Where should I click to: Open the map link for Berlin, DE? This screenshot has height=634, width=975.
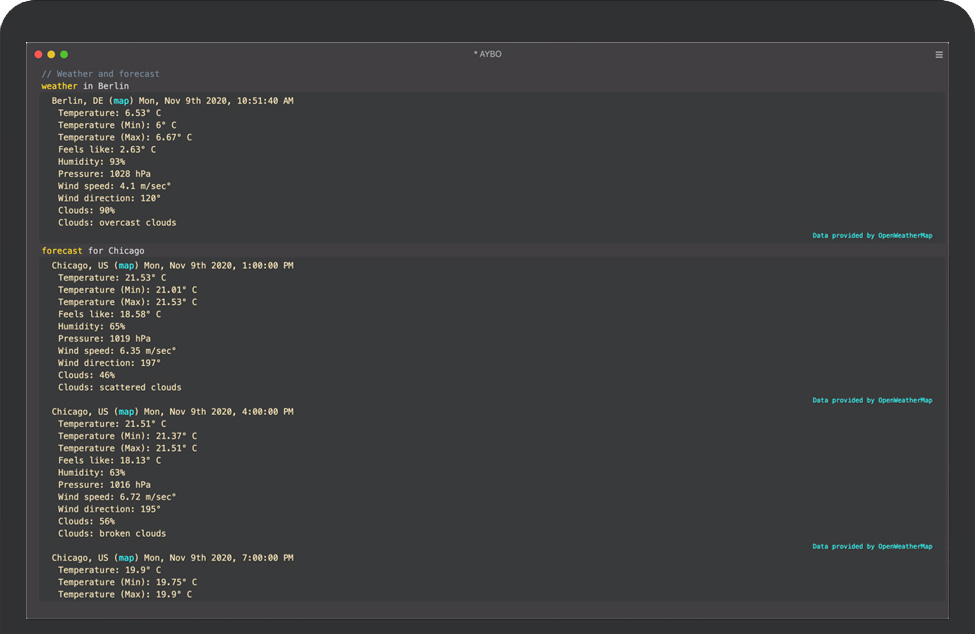pyautogui.click(x=121, y=101)
